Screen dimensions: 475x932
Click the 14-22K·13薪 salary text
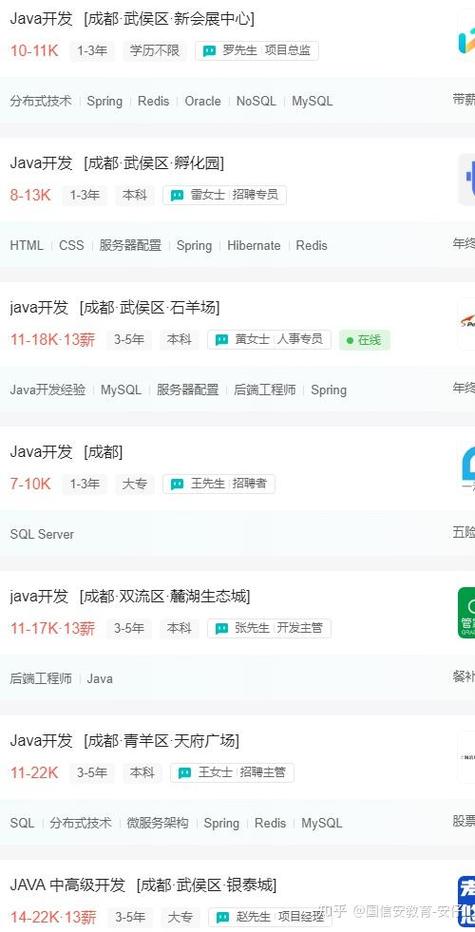click(x=53, y=918)
